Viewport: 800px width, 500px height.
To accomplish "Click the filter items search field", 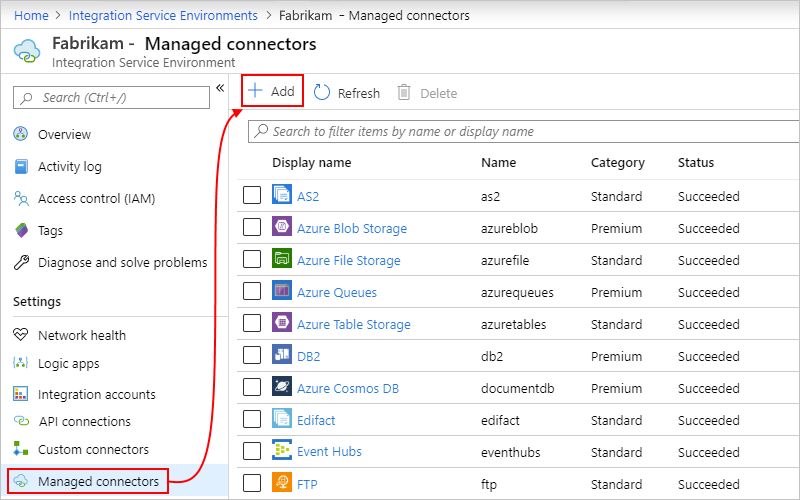I will coord(520,131).
